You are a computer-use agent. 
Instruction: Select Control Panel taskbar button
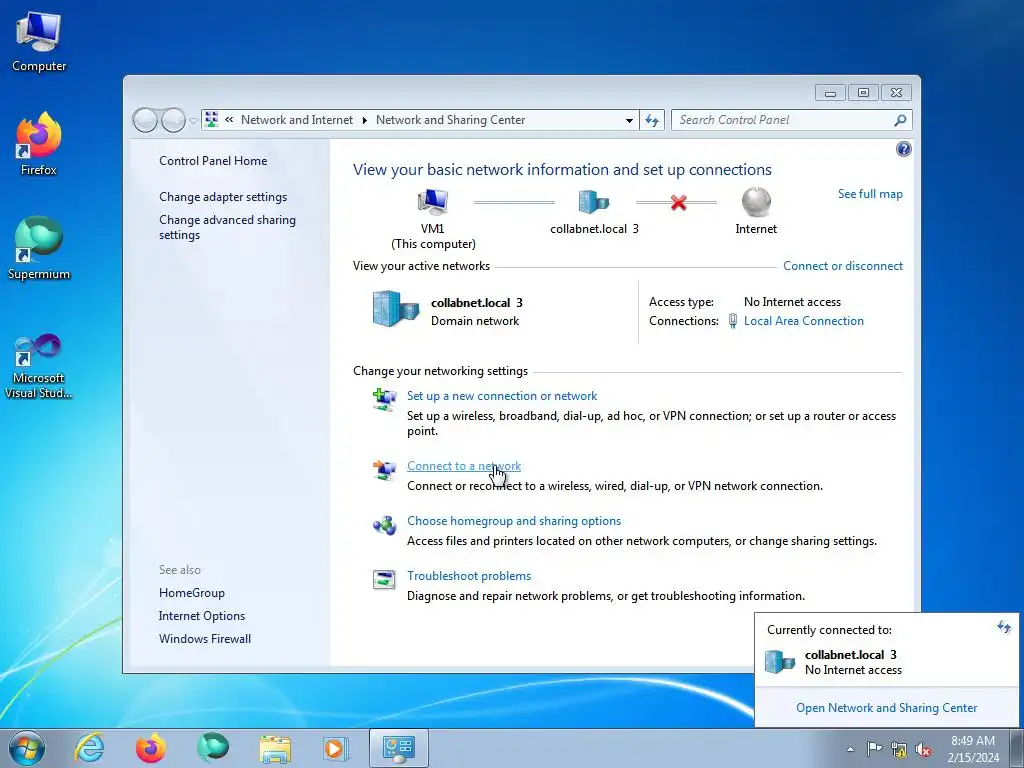coord(399,748)
